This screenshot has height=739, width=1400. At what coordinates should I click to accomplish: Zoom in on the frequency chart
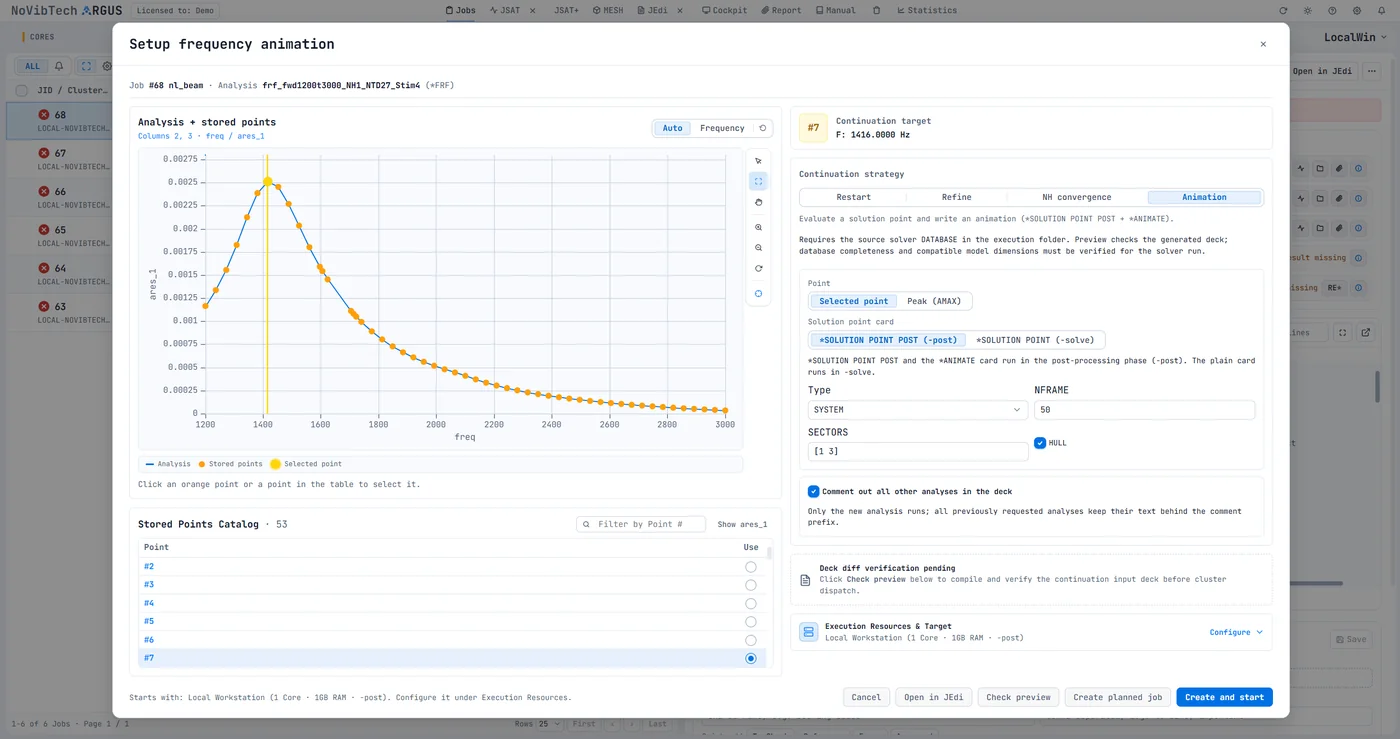[x=758, y=228]
